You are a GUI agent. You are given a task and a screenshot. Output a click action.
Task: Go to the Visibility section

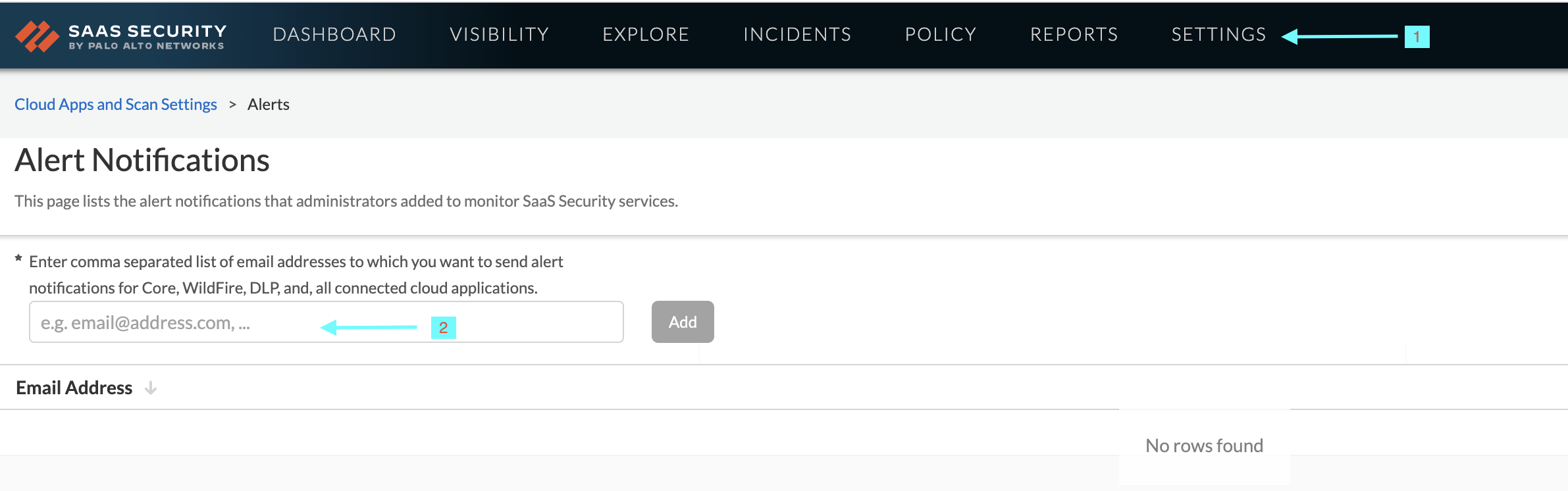tap(499, 35)
